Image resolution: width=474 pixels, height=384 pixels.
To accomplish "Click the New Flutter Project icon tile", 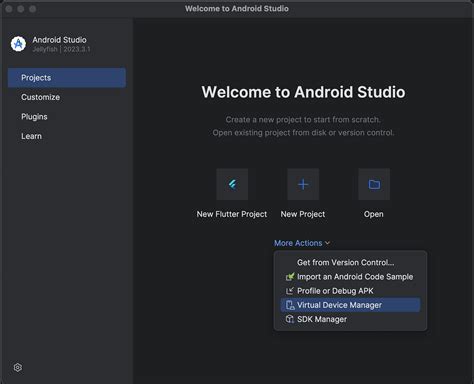I will (x=232, y=184).
